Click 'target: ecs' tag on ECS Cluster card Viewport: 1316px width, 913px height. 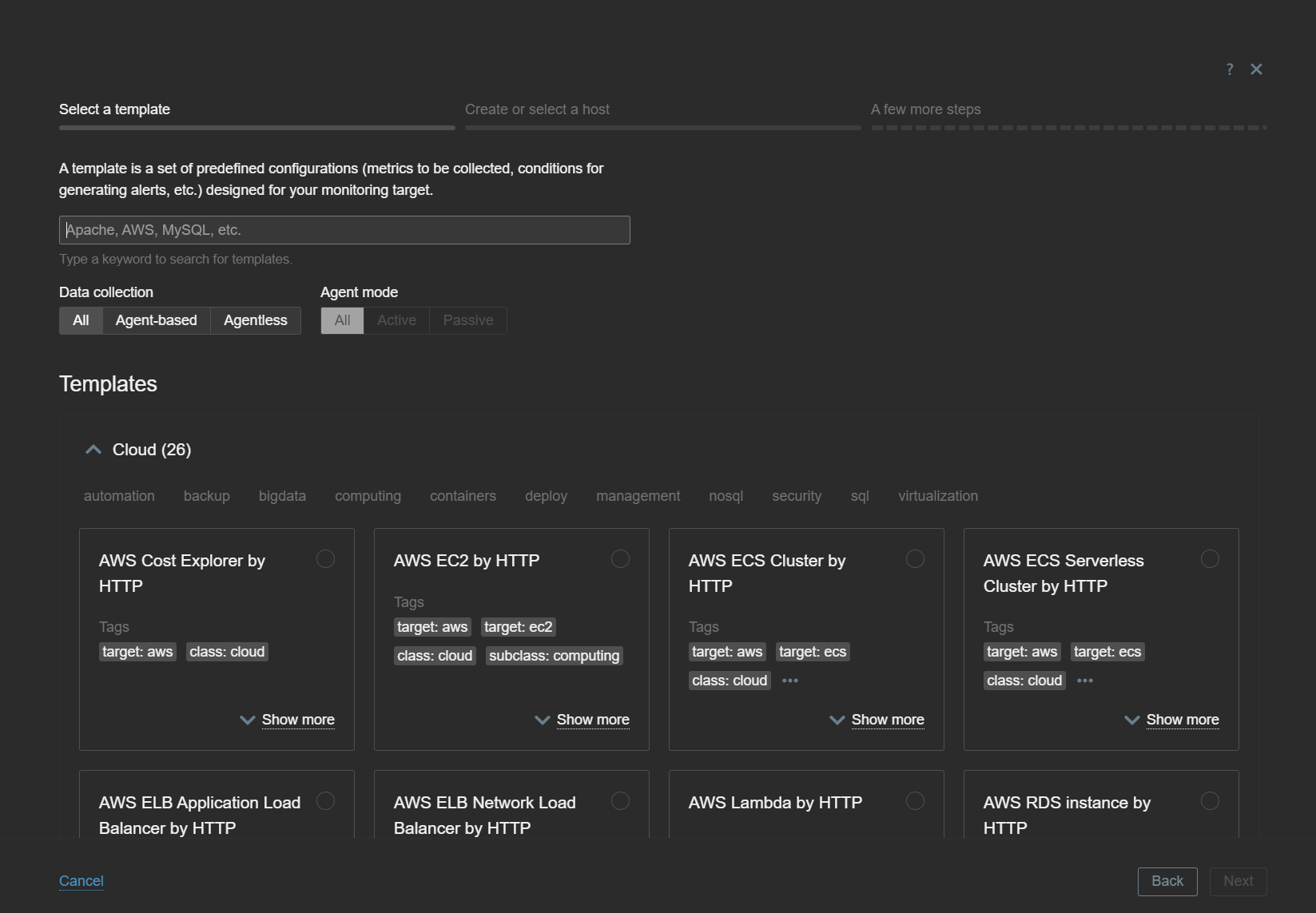pos(813,652)
